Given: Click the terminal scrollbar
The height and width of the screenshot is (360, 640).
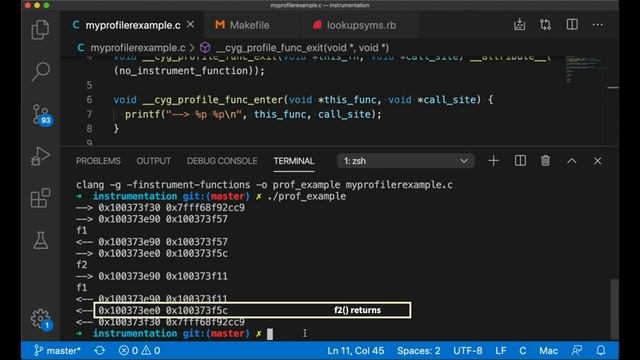Looking at the screenshot, I should pyautogui.click(x=614, y=308).
